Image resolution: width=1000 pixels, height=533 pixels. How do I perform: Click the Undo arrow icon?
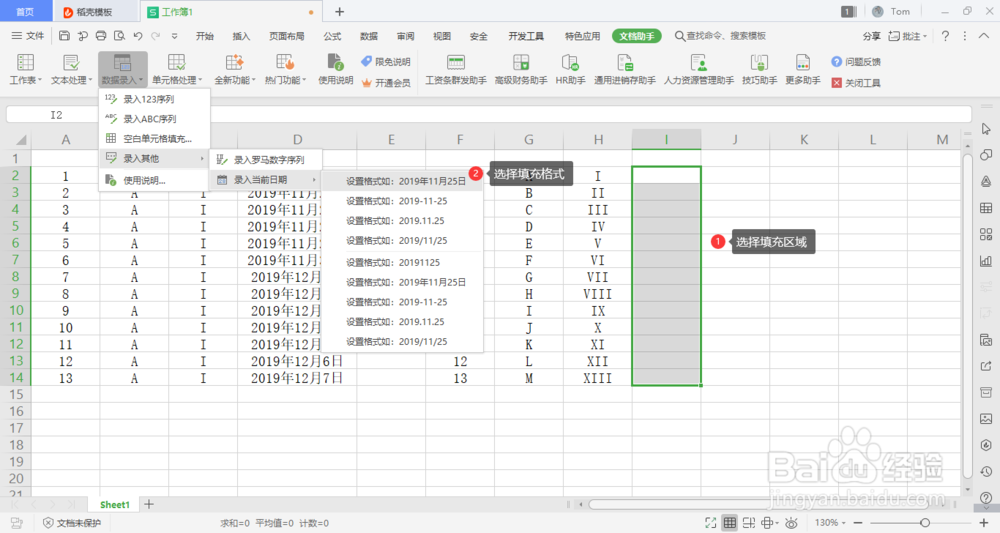coord(138,36)
